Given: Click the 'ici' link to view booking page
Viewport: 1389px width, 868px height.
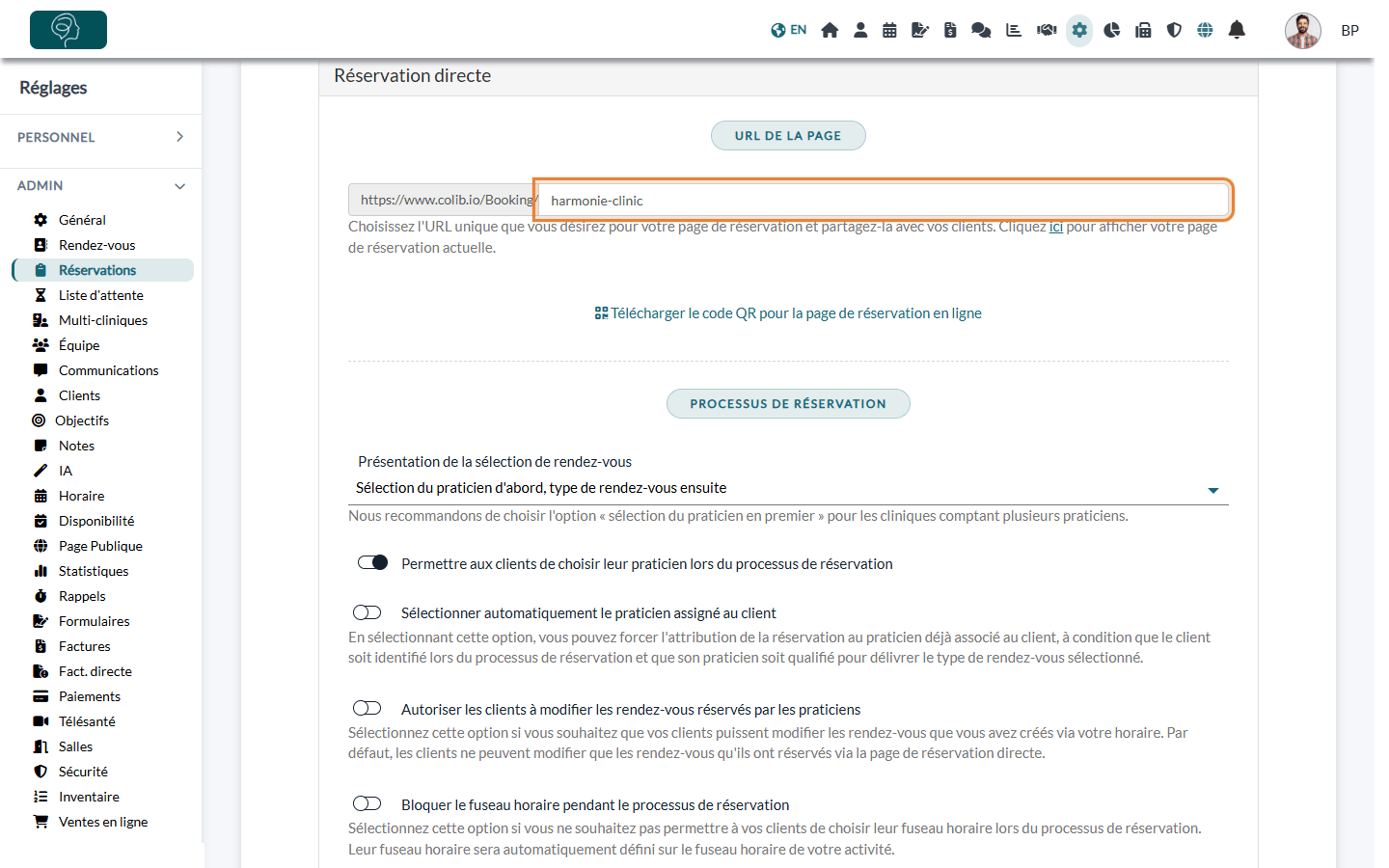Looking at the screenshot, I should pos(1056,227).
